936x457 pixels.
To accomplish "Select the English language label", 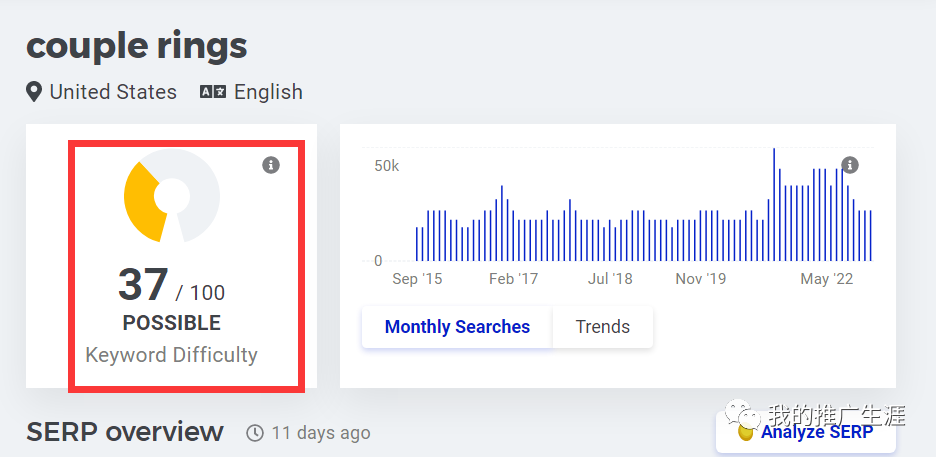I will point(268,92).
